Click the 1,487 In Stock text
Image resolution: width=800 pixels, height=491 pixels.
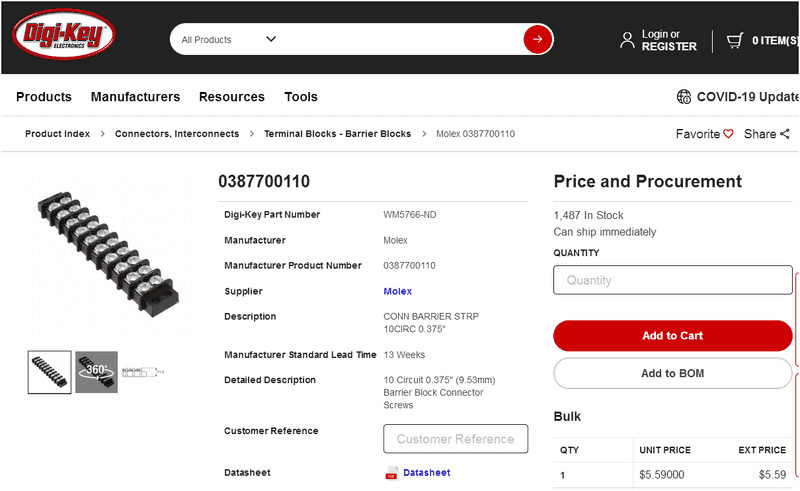(588, 215)
